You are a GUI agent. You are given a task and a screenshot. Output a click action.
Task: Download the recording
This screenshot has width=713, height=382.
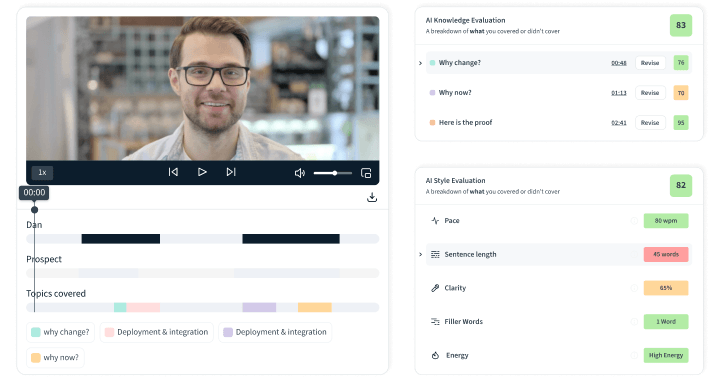pyautogui.click(x=372, y=197)
